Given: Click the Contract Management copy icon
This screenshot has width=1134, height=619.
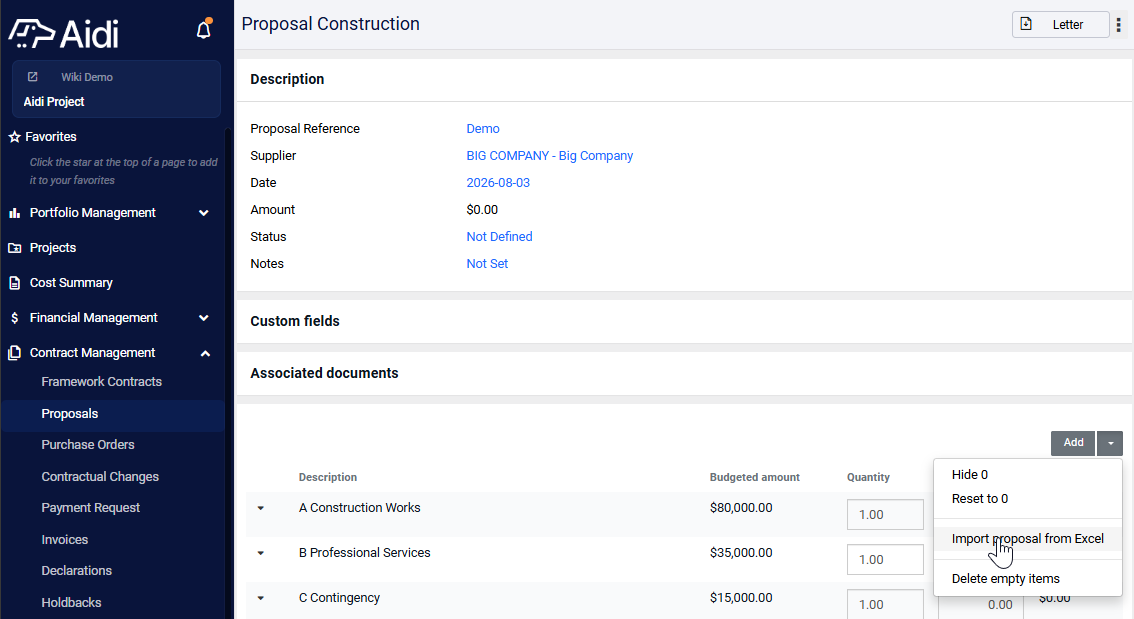Looking at the screenshot, I should (x=14, y=353).
